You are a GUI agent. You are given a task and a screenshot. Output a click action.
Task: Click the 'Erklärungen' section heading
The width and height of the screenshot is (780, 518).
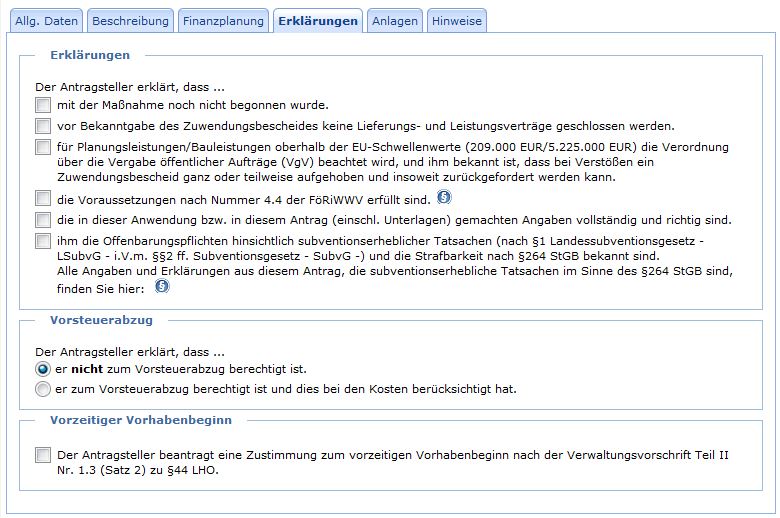point(90,55)
